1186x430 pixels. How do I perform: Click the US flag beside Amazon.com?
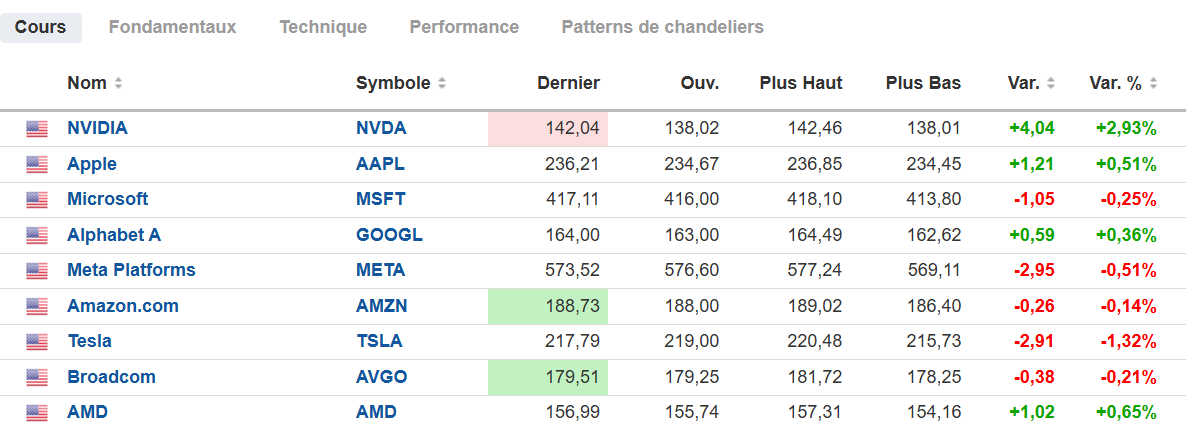[x=37, y=306]
